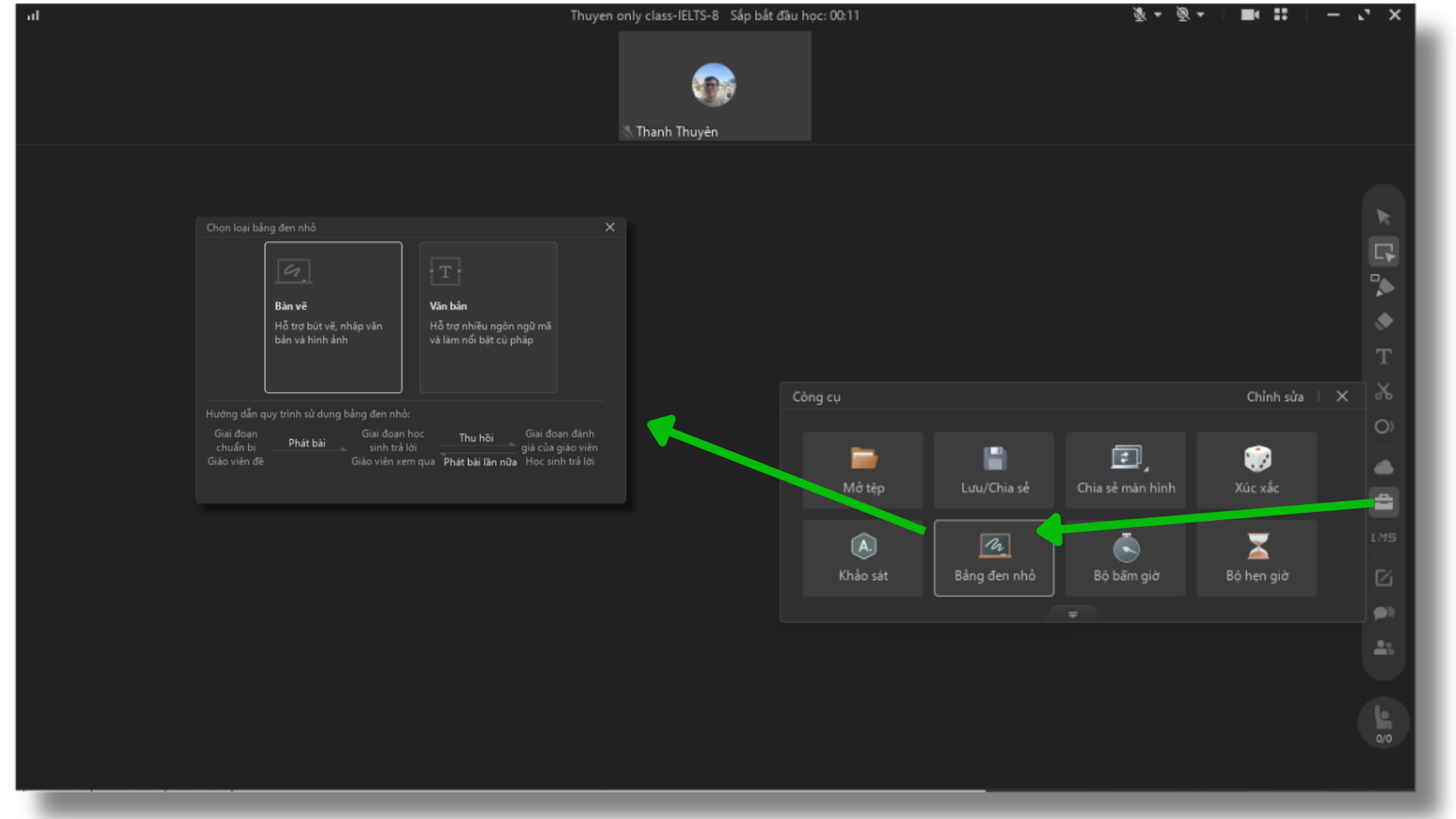The width and height of the screenshot is (1456, 819).
Task: Unmute the microphone in title bar
Action: pos(1139,15)
